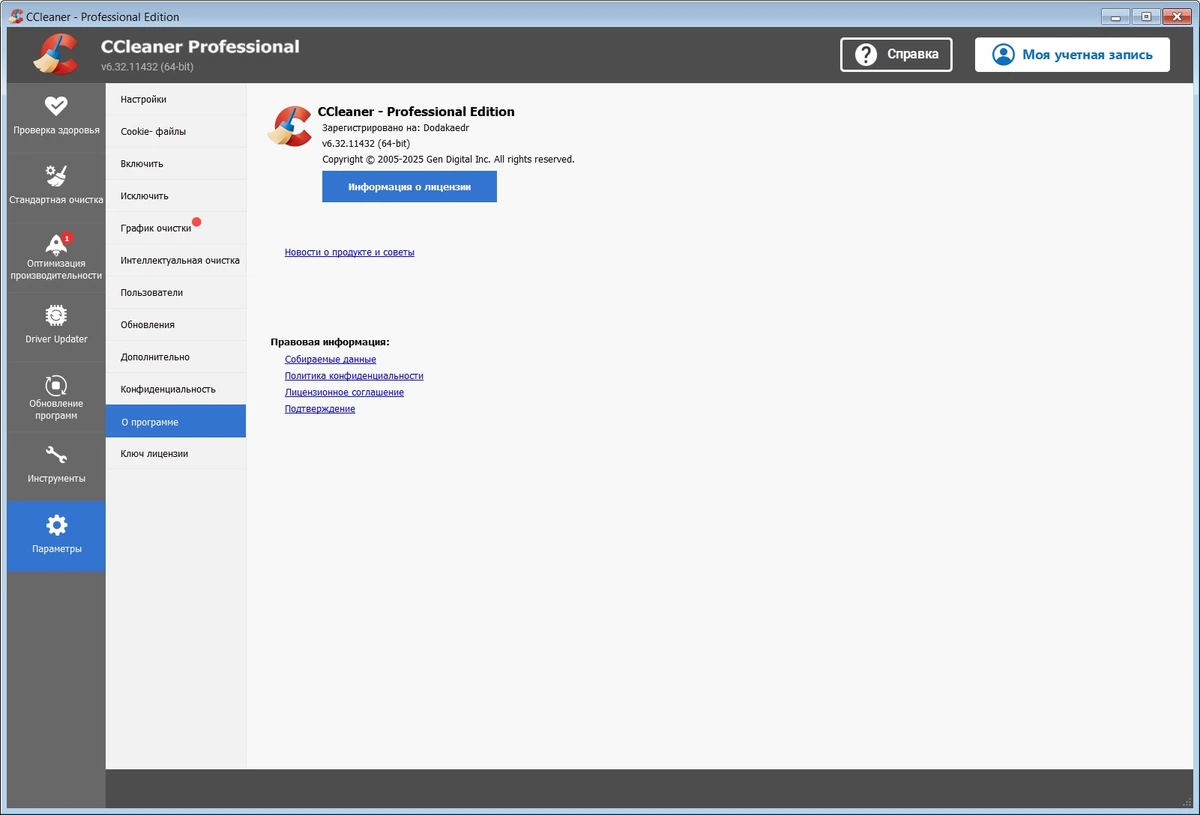The height and width of the screenshot is (815, 1200).
Task: Open Новости о продукте и советы link
Action: pos(349,252)
